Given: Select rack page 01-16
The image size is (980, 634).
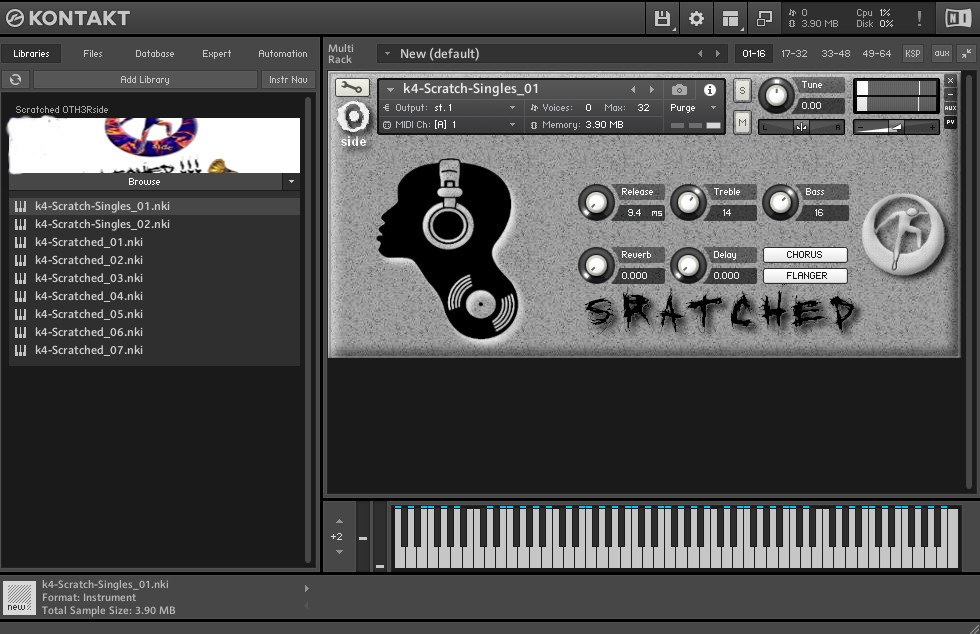Looking at the screenshot, I should (x=753, y=54).
